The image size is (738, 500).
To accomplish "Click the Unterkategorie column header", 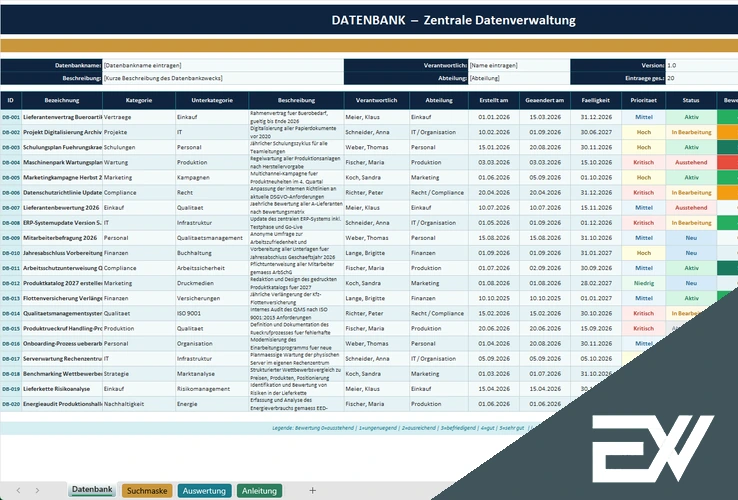I will pos(212,100).
